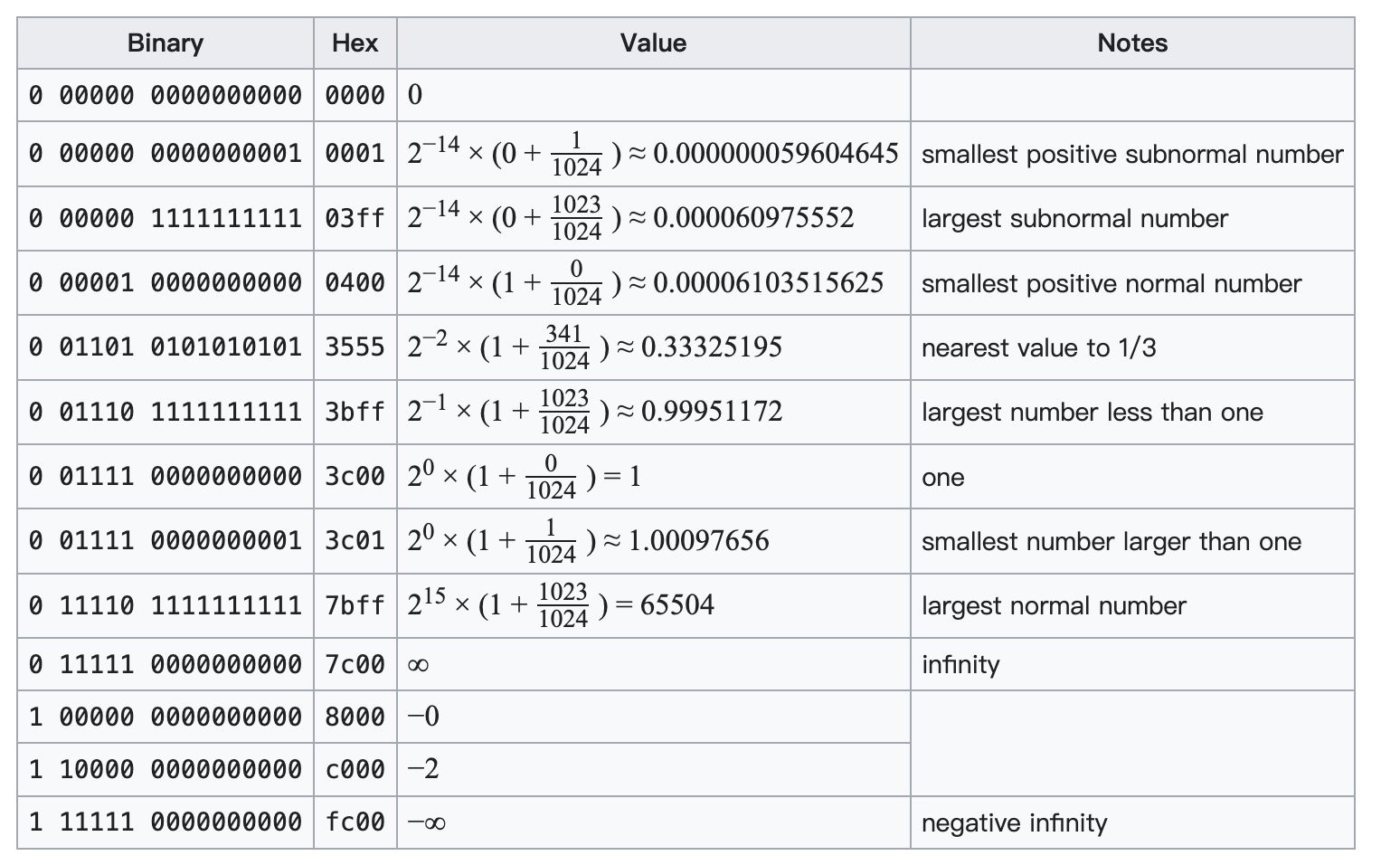1400x865 pixels.
Task: Click hex value 3555
Action: (355, 347)
